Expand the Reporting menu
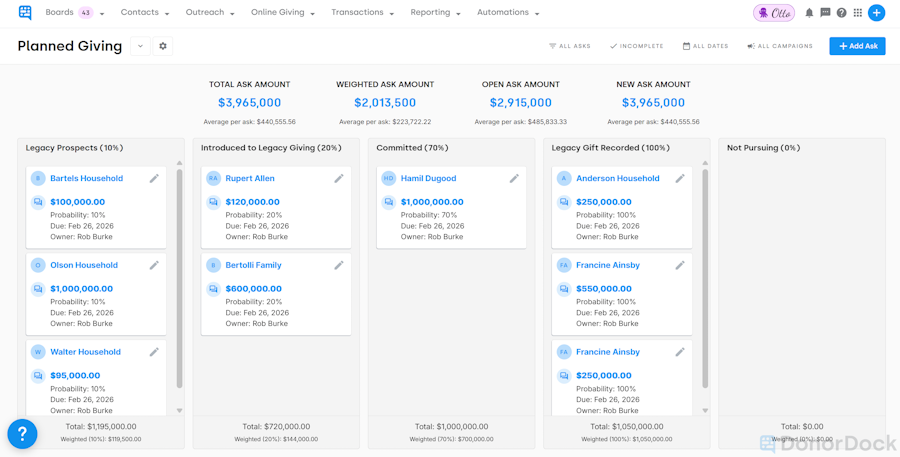 [435, 13]
